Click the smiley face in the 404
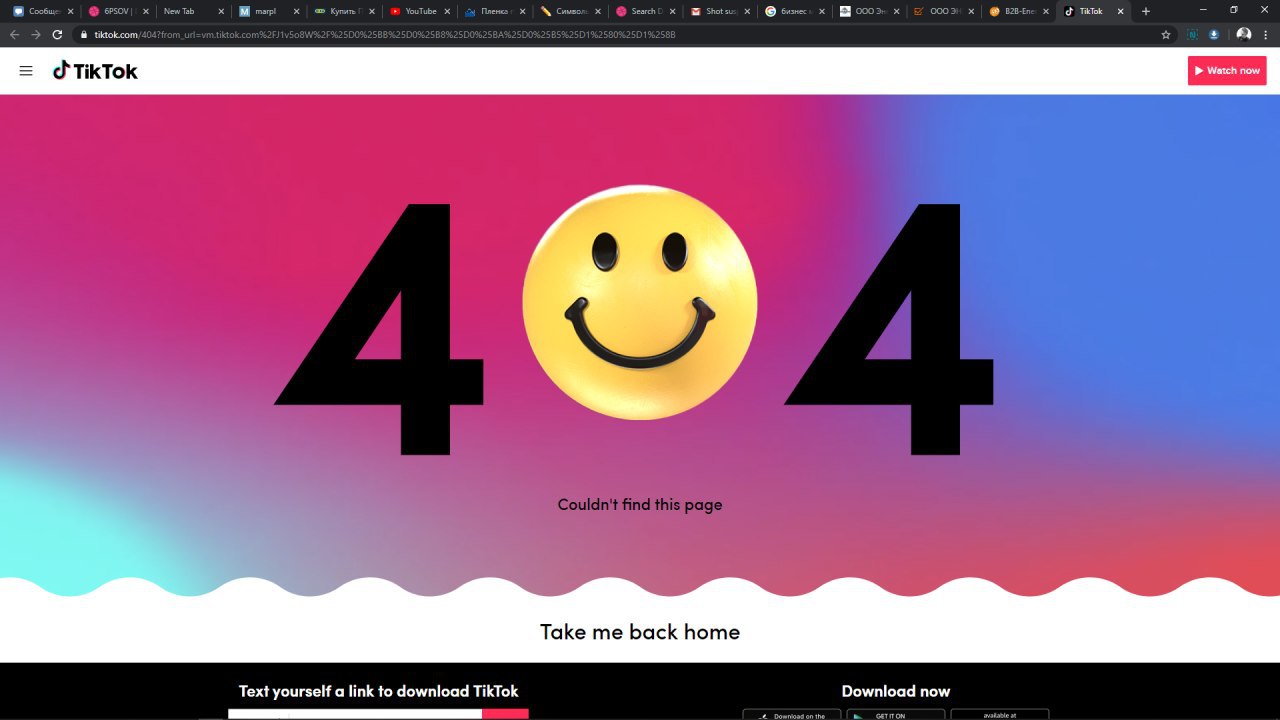Screen dimensions: 1280x720 (x=640, y=302)
